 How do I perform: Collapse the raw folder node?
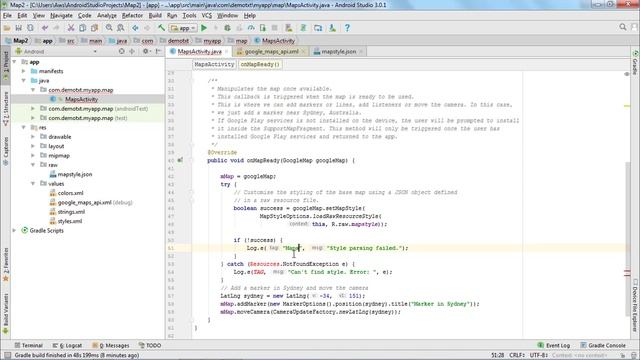click(33, 165)
